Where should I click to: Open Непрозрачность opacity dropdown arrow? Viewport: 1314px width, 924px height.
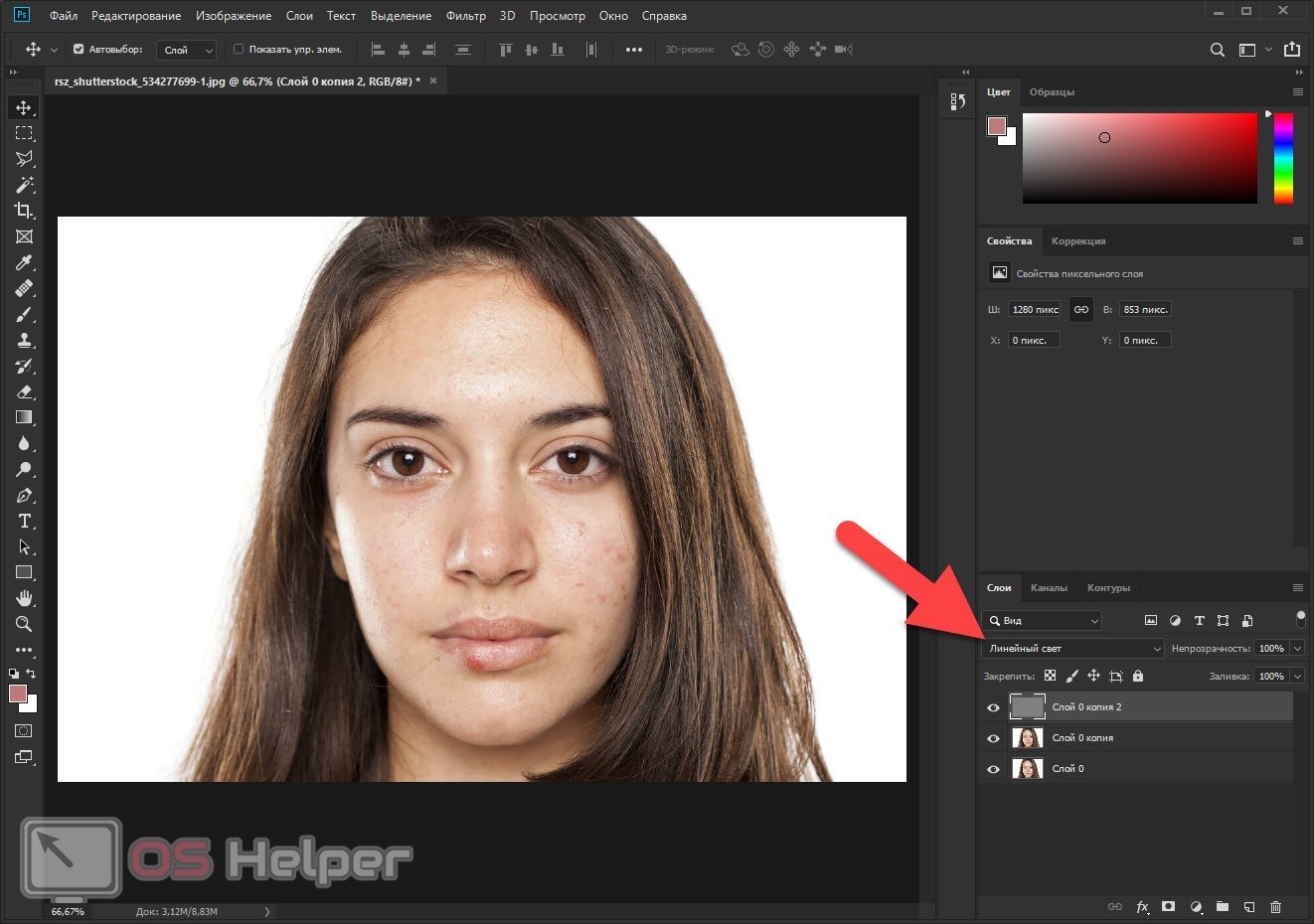pyautogui.click(x=1297, y=648)
